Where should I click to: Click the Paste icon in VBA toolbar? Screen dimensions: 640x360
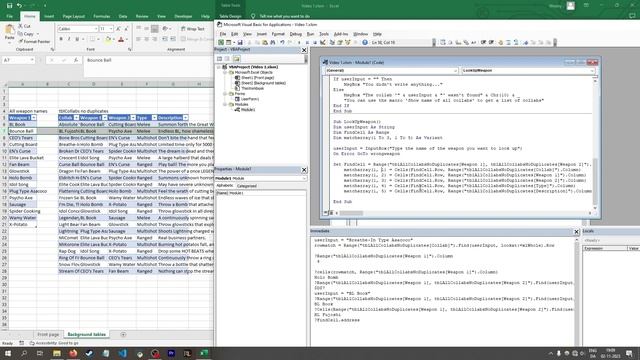coord(265,42)
